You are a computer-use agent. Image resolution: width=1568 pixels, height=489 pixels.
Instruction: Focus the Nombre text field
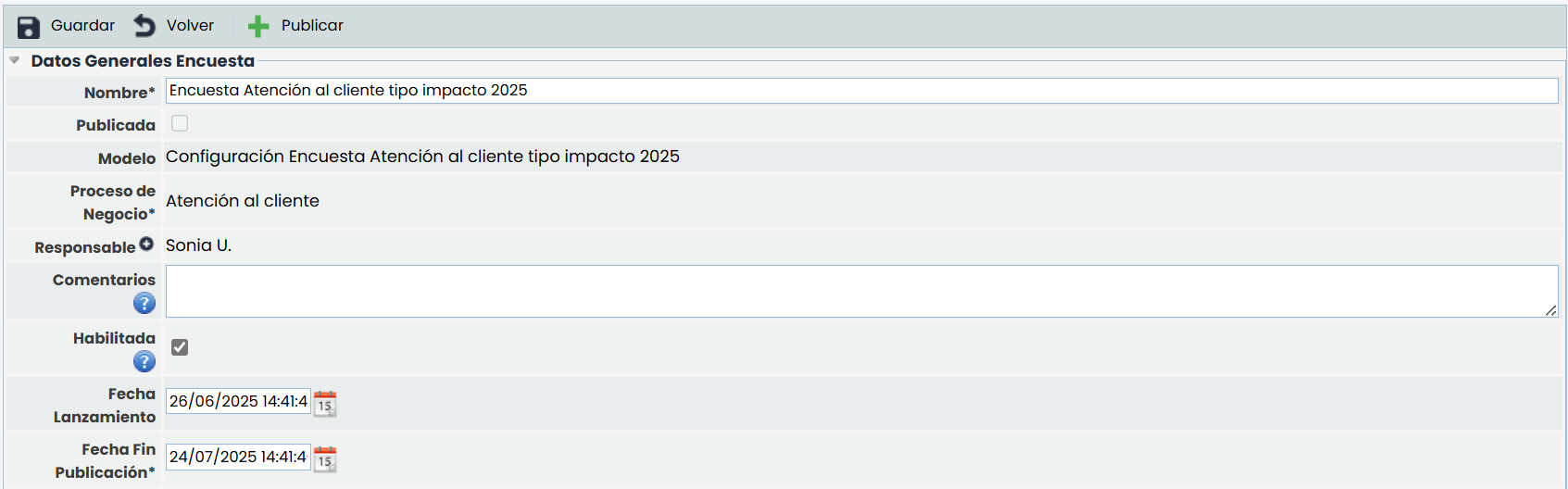pos(861,91)
